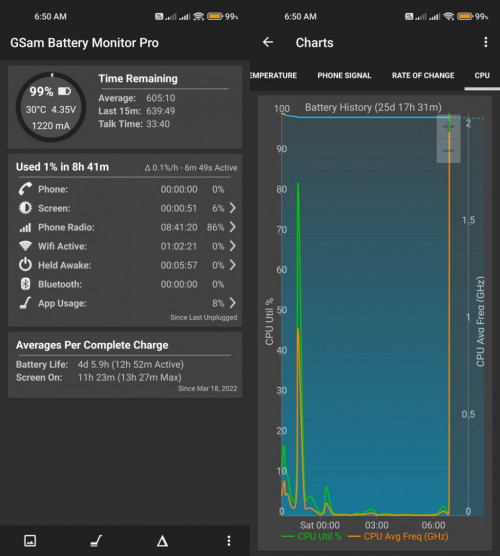Expand App Usage details chevron
Image resolution: width=500 pixels, height=556 pixels.
point(233,303)
